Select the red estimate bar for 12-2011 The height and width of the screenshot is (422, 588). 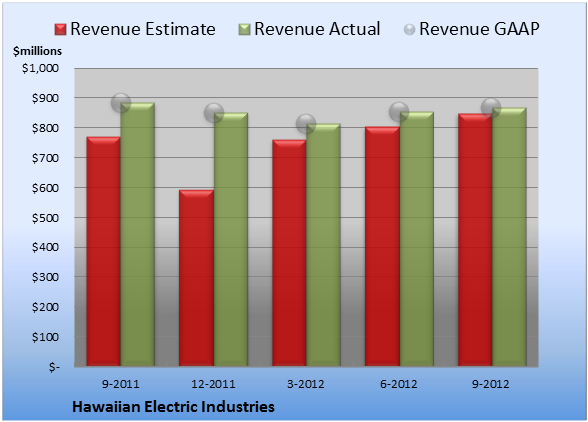pos(196,278)
